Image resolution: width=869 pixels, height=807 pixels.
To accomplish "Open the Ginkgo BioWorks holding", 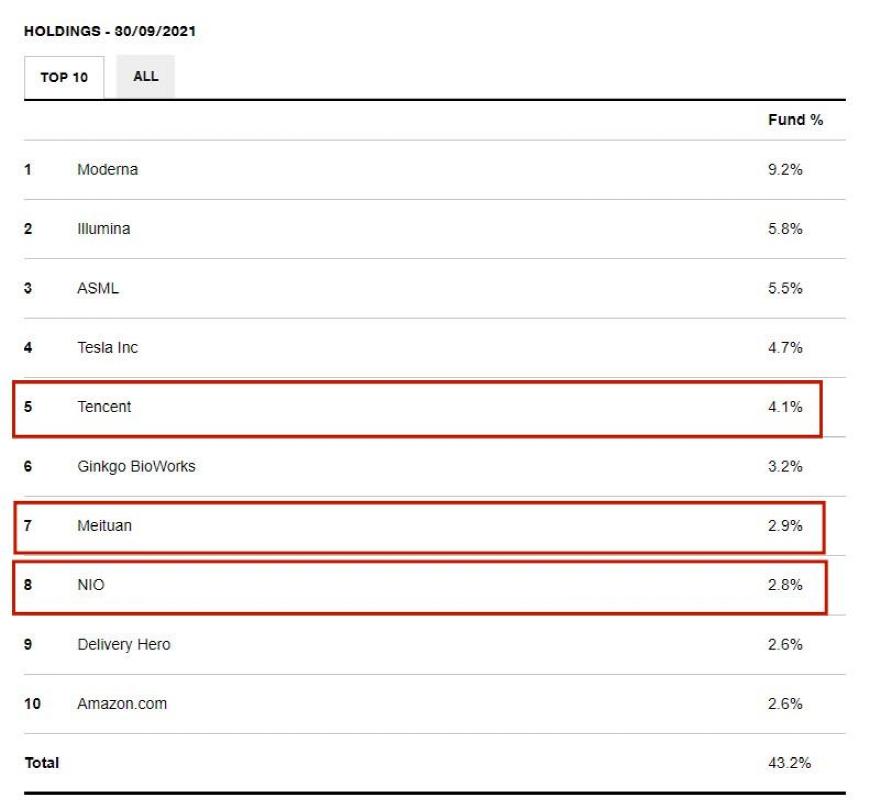I will click(136, 467).
